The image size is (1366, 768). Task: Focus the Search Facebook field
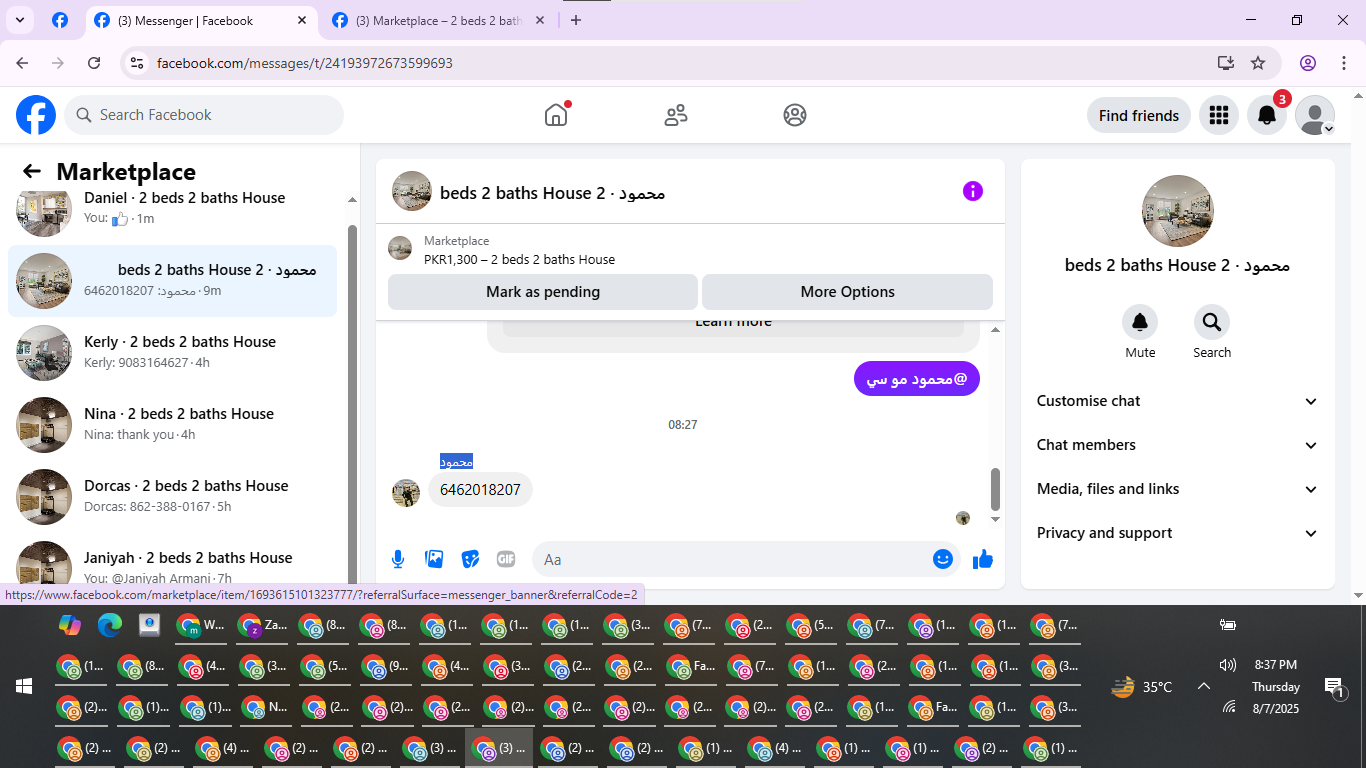(204, 115)
